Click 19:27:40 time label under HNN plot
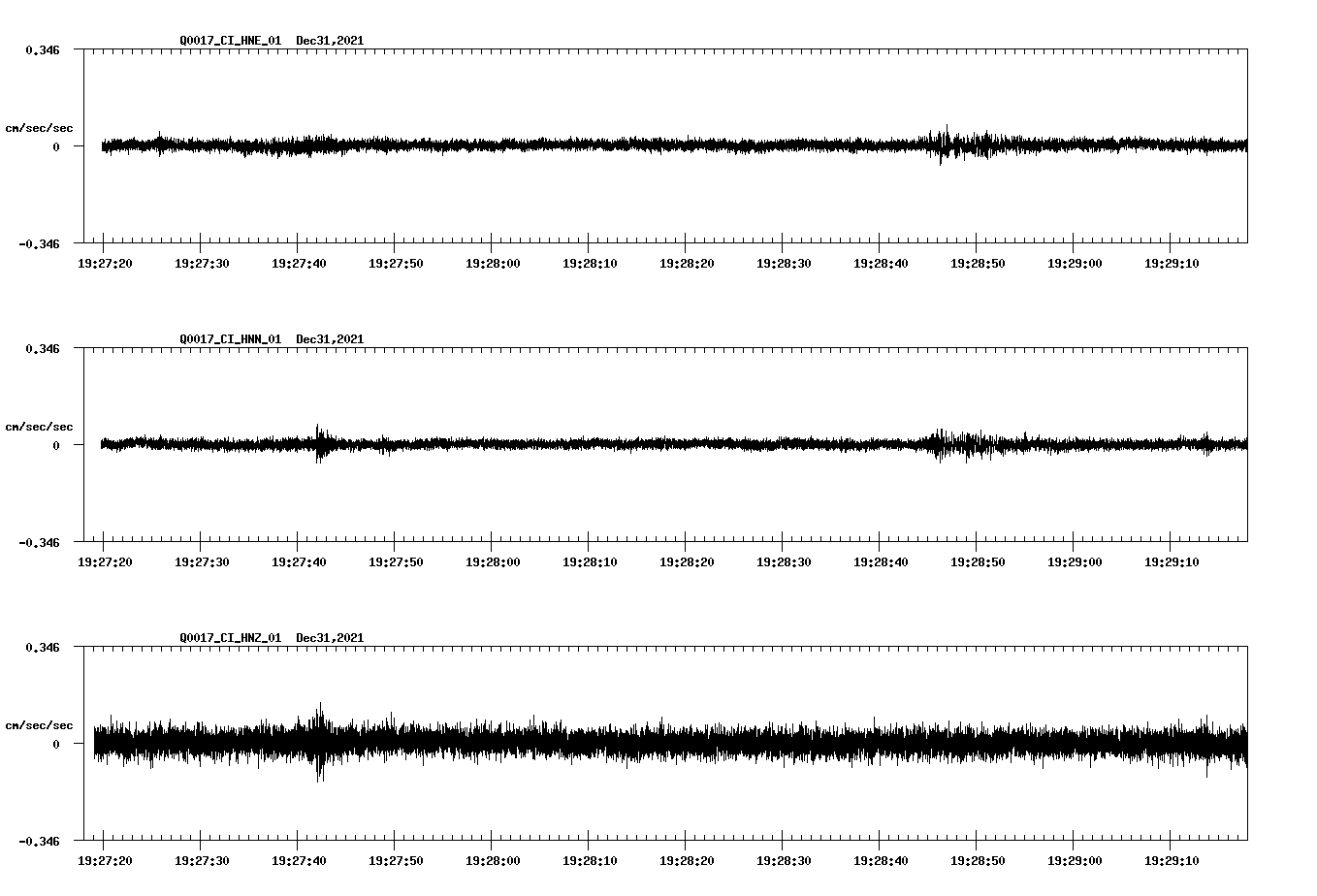 point(299,562)
